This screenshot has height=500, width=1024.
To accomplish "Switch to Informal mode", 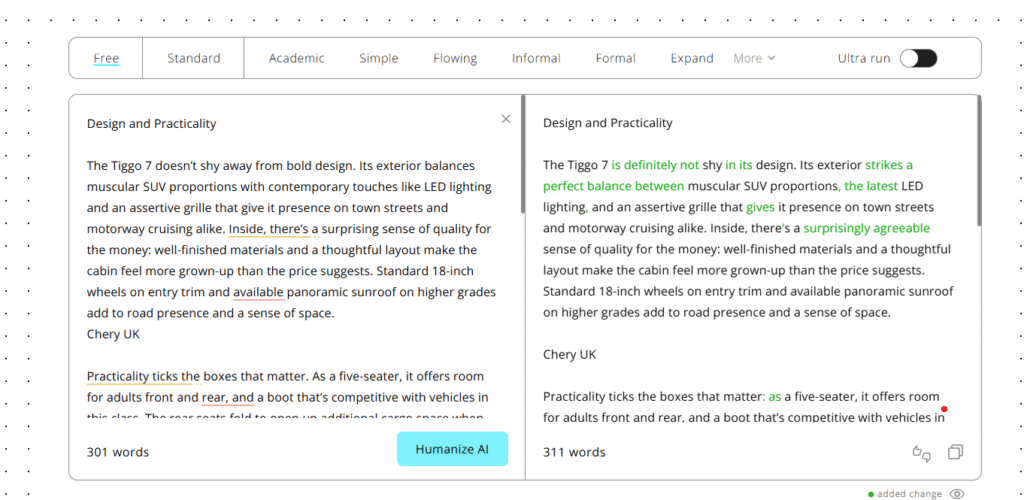I will pyautogui.click(x=536, y=58).
